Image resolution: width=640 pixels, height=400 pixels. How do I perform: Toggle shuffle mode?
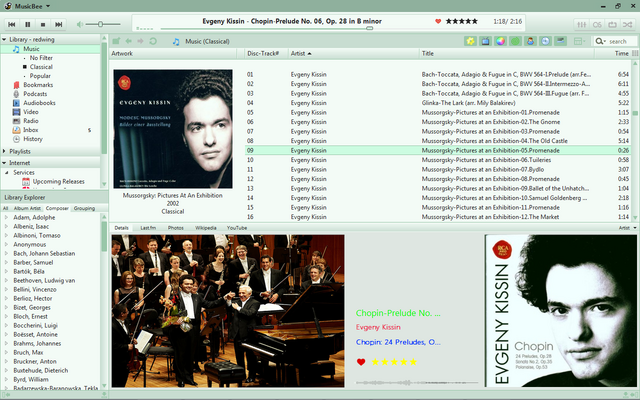coord(627,24)
